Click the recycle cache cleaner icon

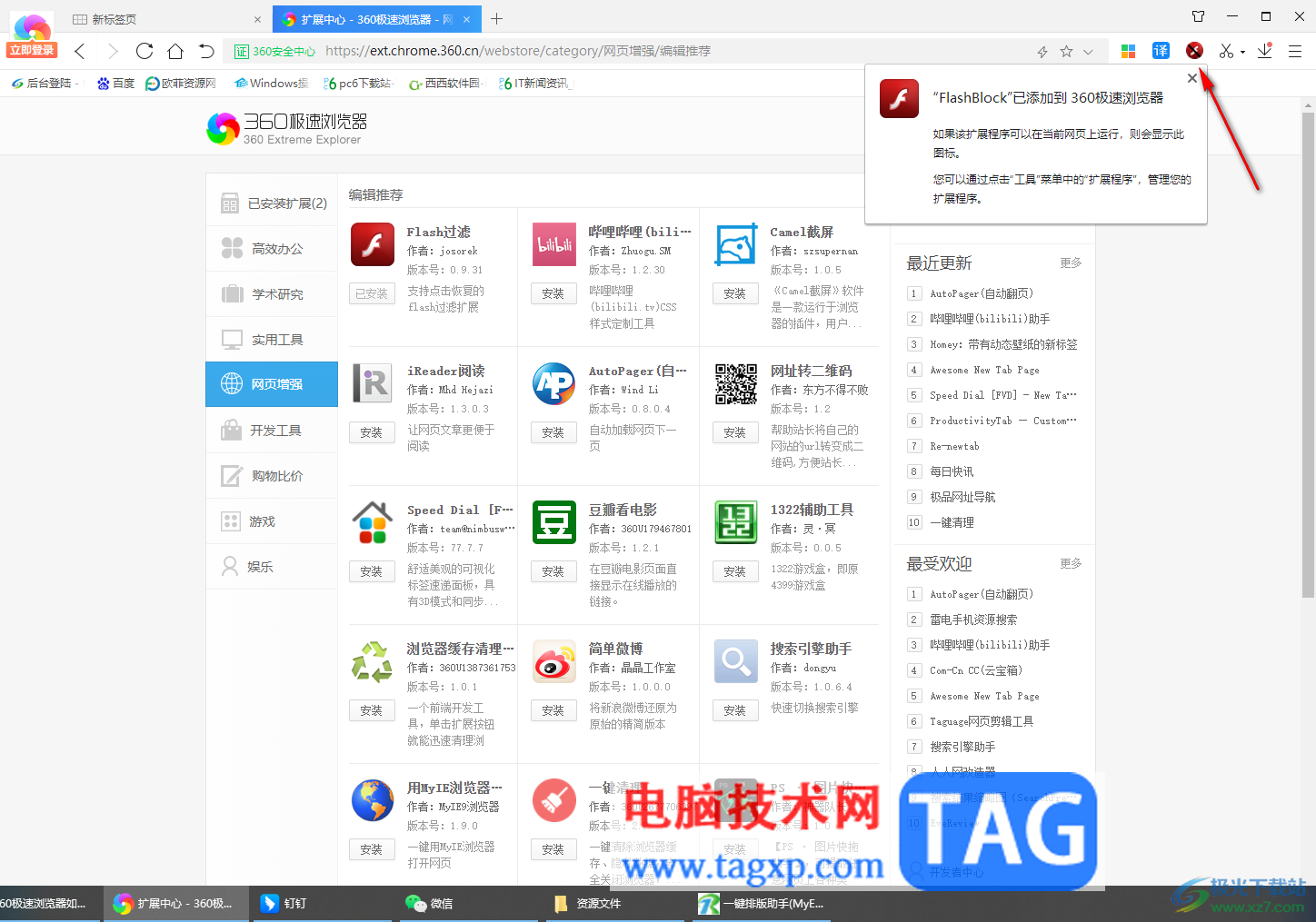(x=373, y=661)
